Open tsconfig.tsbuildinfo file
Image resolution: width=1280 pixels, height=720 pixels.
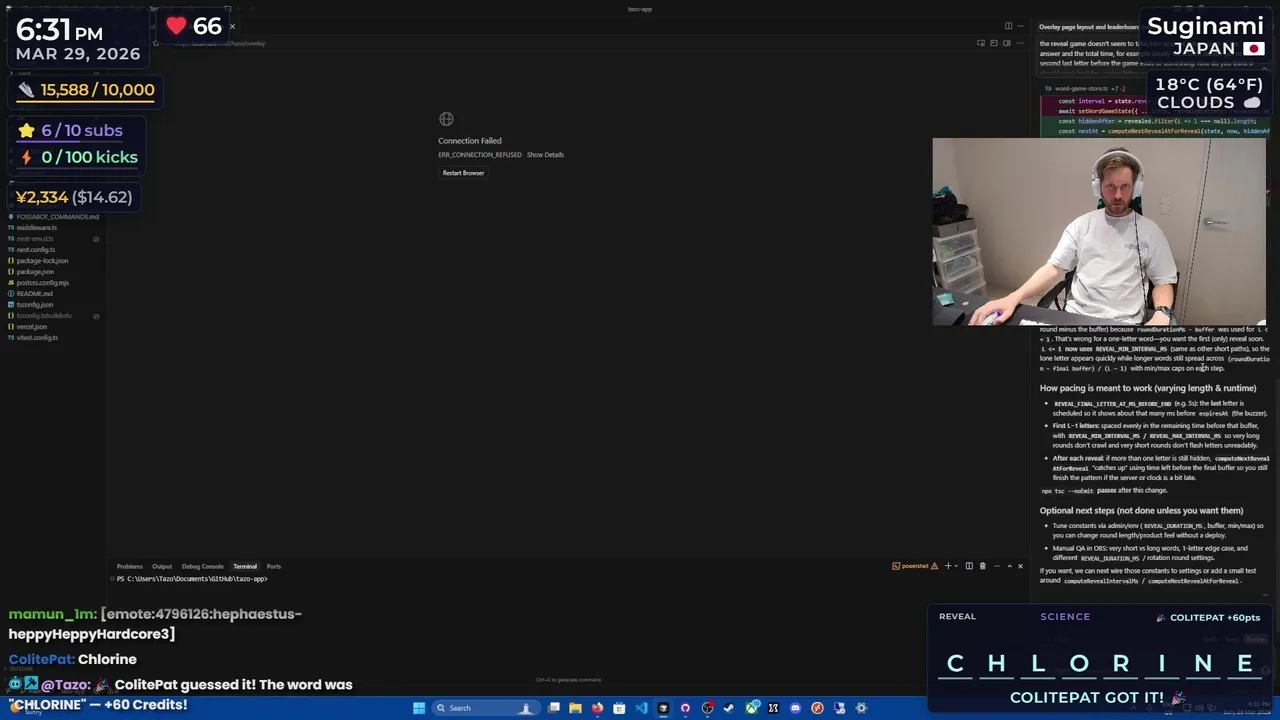point(44,316)
